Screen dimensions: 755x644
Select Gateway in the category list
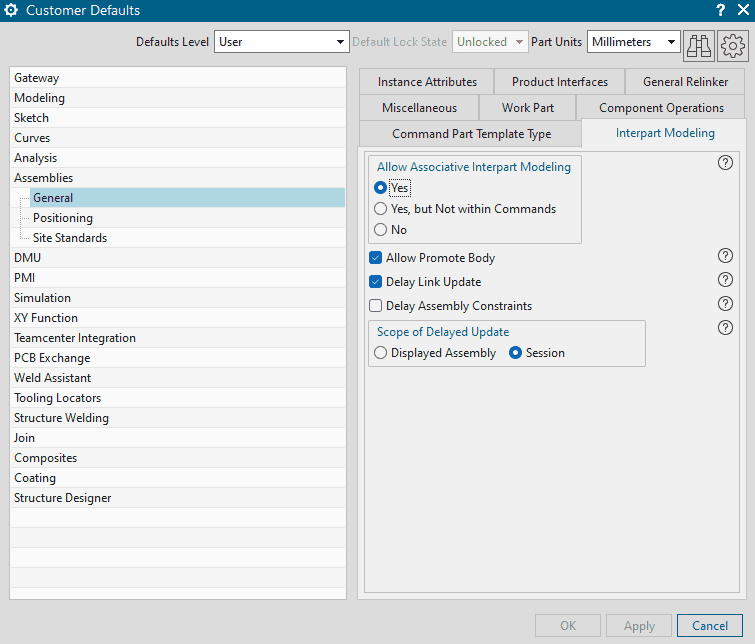tap(178, 78)
